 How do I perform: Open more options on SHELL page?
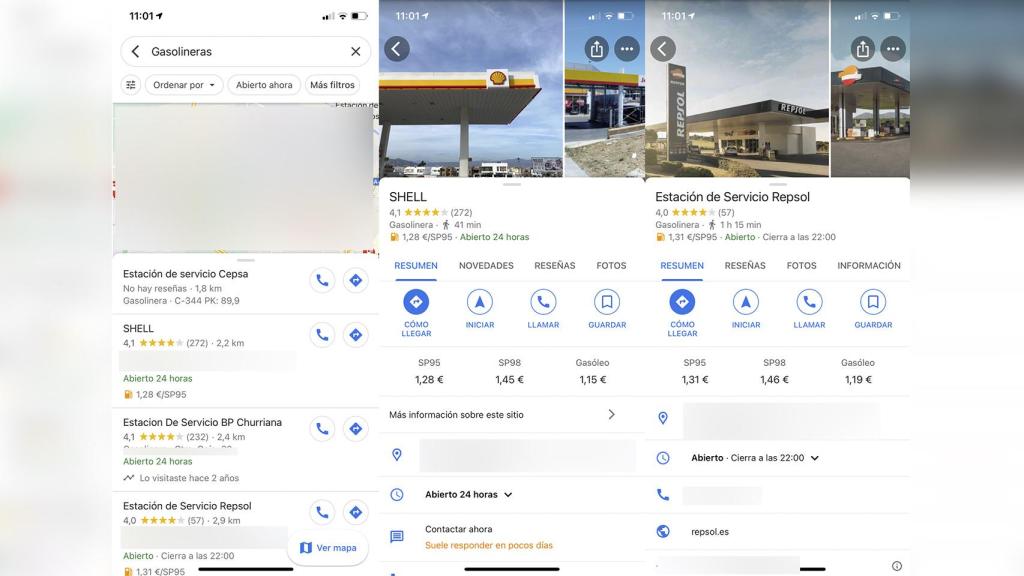click(627, 49)
